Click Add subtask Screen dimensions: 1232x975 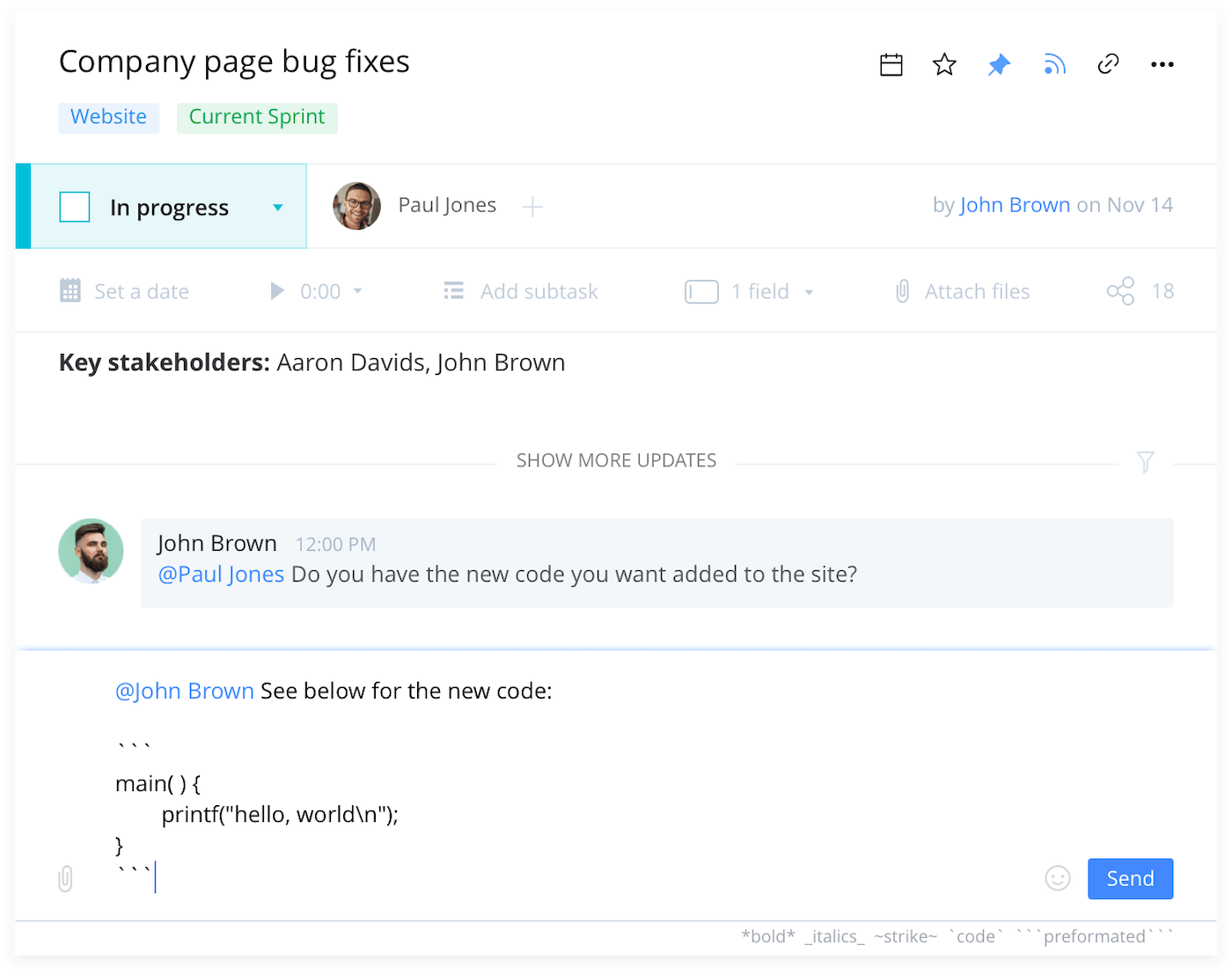pos(539,291)
